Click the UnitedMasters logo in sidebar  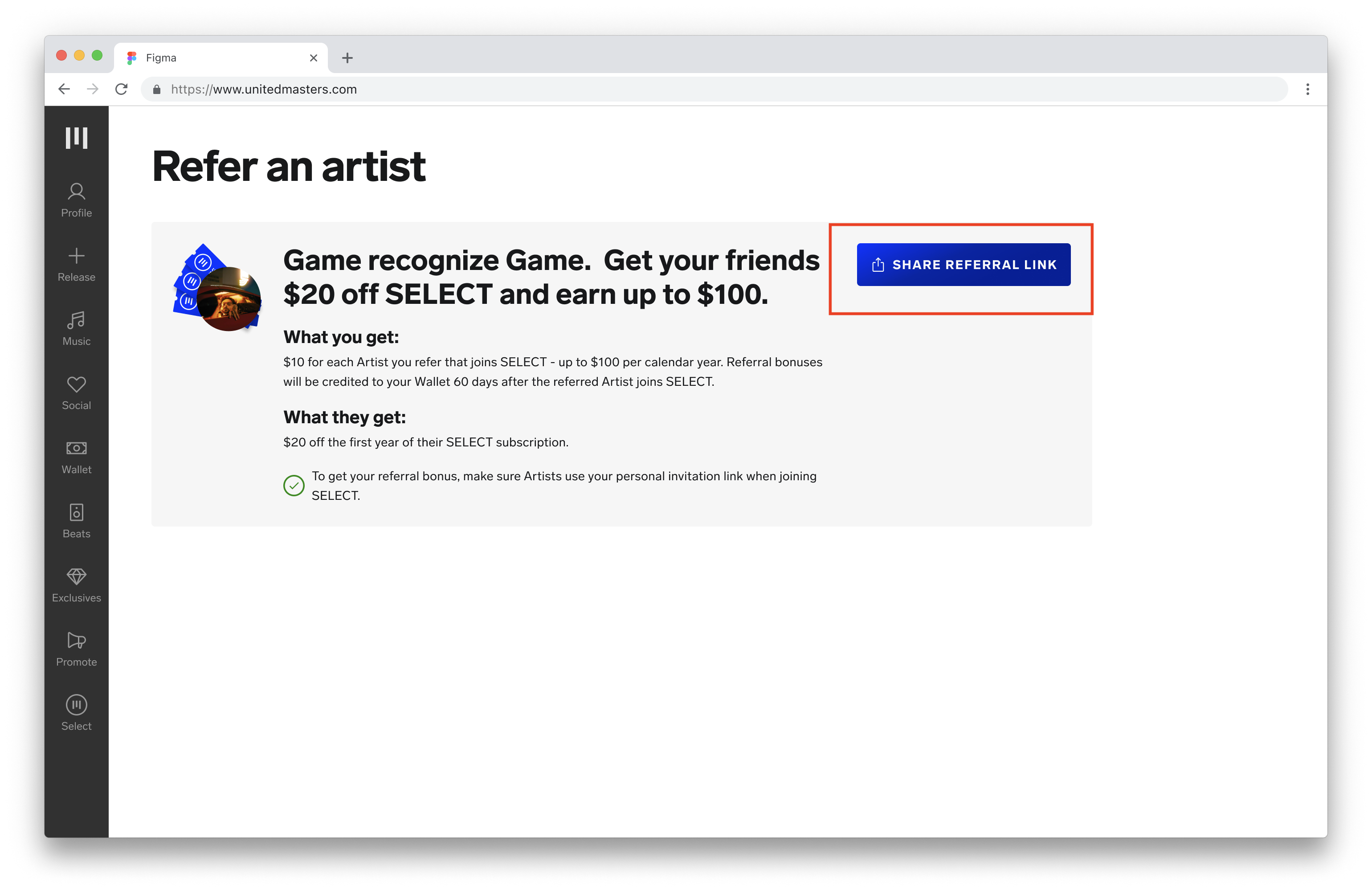(76, 138)
